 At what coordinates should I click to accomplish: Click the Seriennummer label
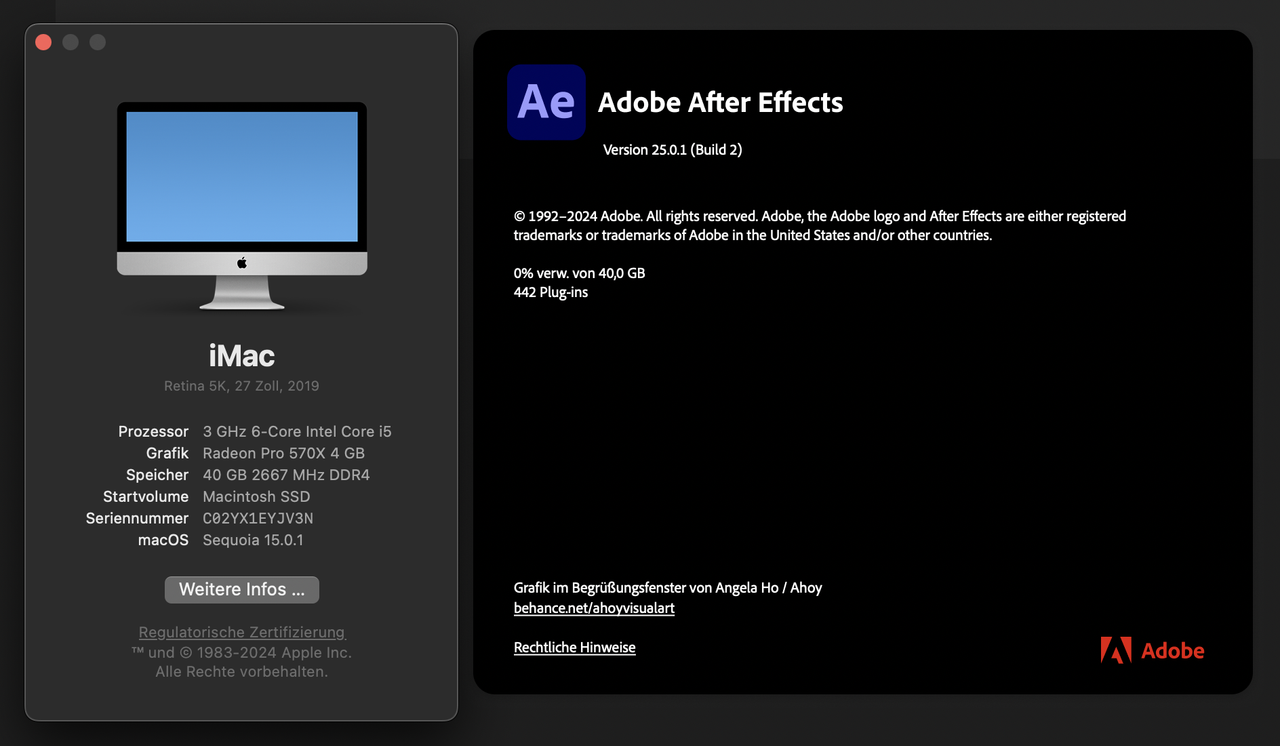pyautogui.click(x=137, y=518)
